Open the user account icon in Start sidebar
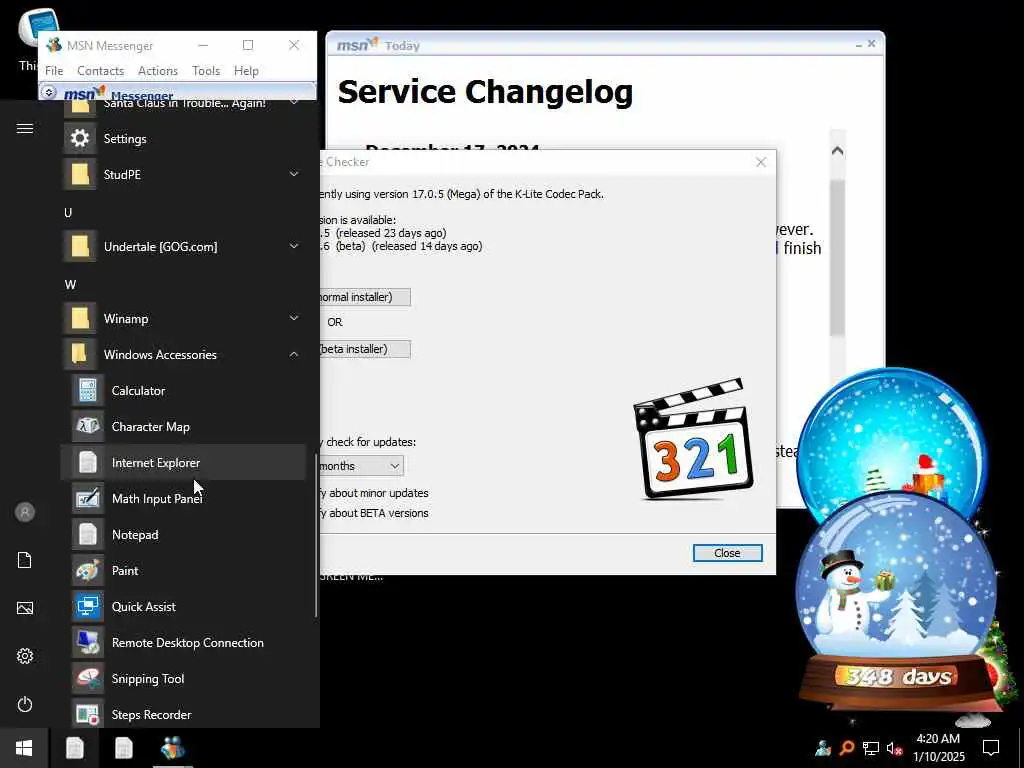 click(25, 512)
